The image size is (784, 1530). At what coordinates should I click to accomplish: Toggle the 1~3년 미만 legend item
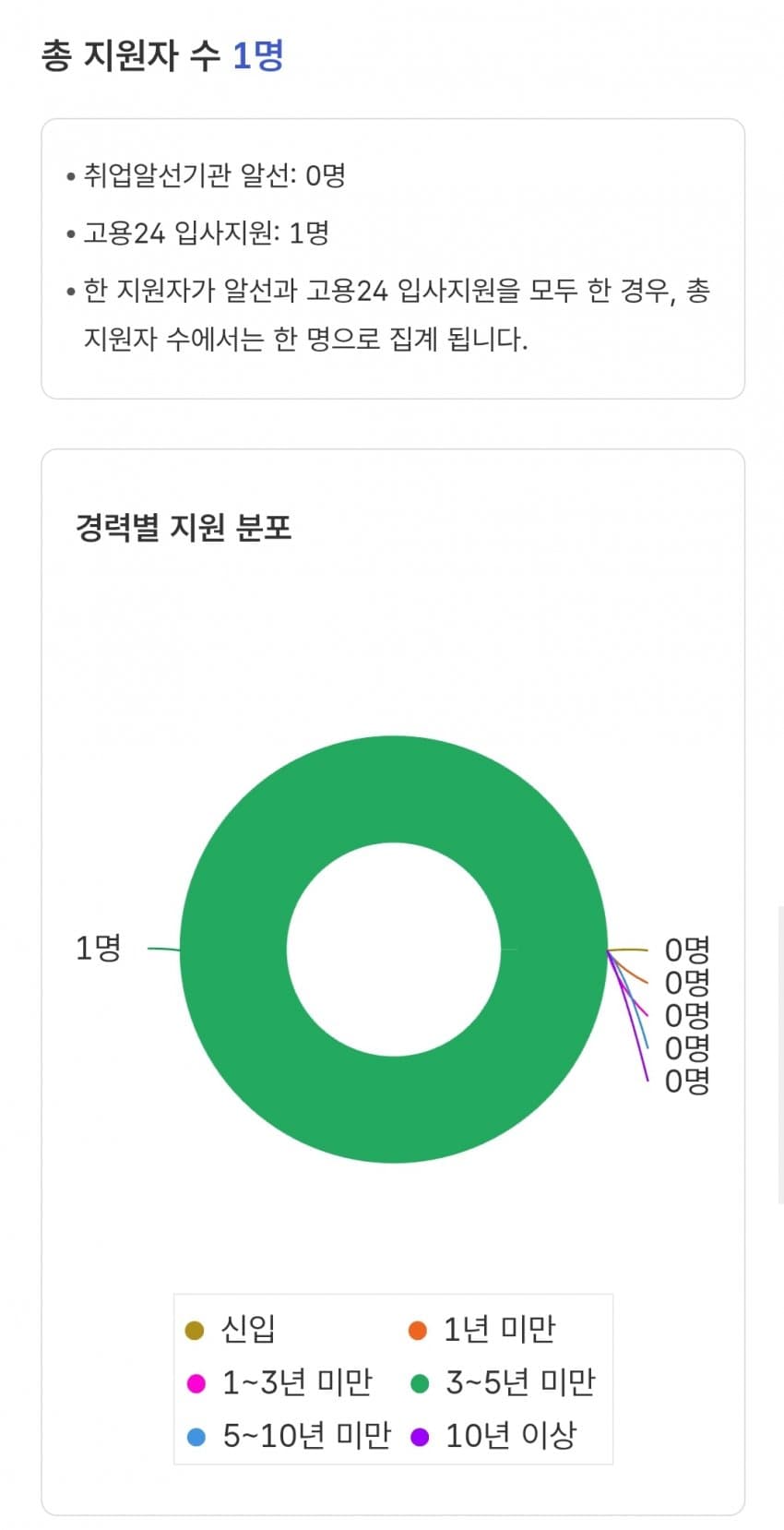pos(279,1382)
